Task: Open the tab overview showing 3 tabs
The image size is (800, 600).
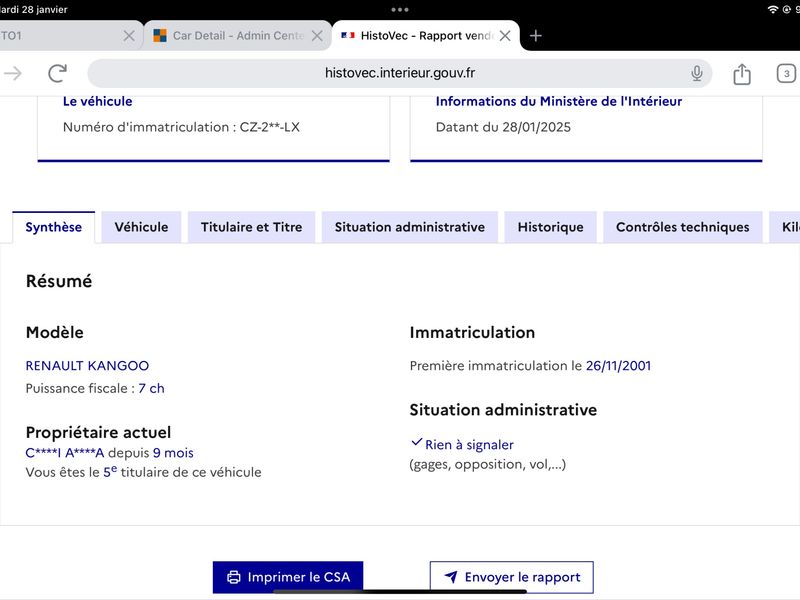Action: [x=786, y=74]
